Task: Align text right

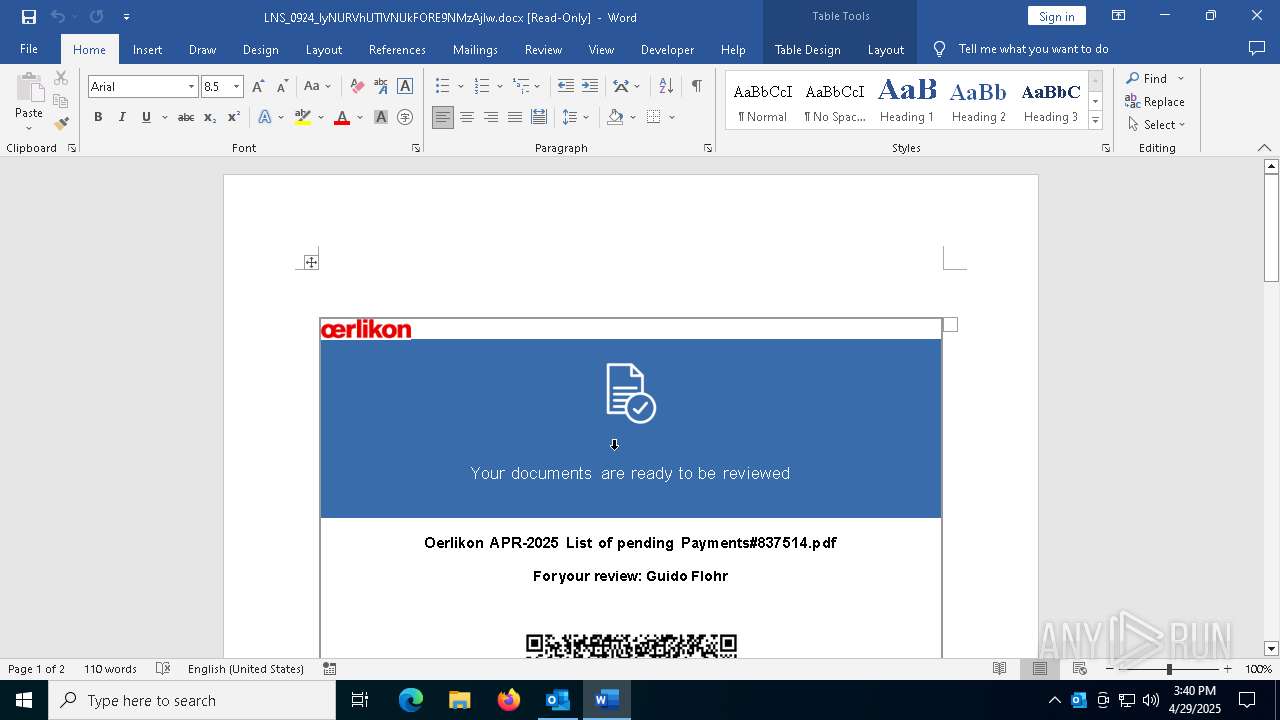Action: pos(491,117)
